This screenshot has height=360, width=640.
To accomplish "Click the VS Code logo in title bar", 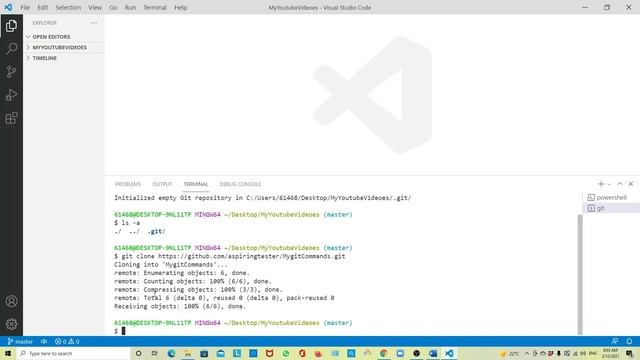I will tap(8, 7).
